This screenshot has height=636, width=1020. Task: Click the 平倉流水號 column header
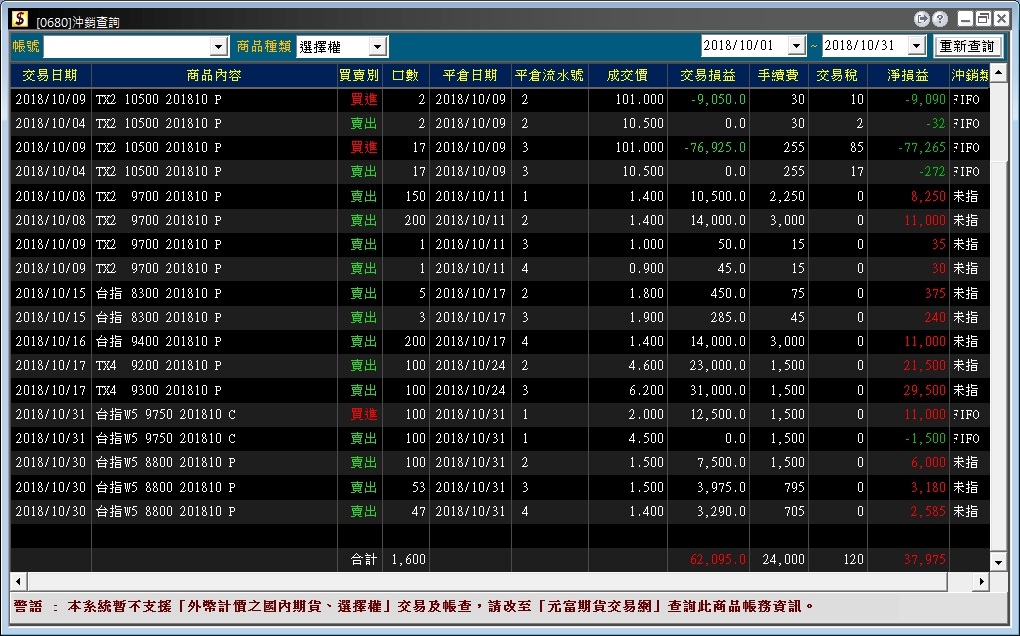[550, 75]
